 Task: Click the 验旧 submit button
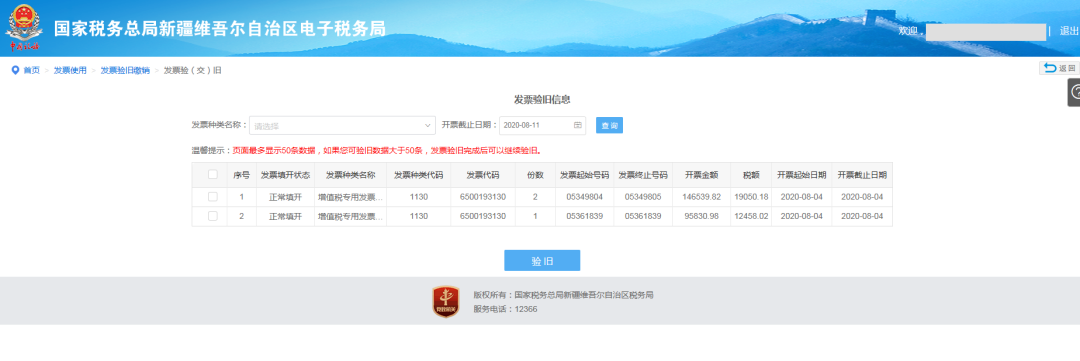click(x=542, y=261)
